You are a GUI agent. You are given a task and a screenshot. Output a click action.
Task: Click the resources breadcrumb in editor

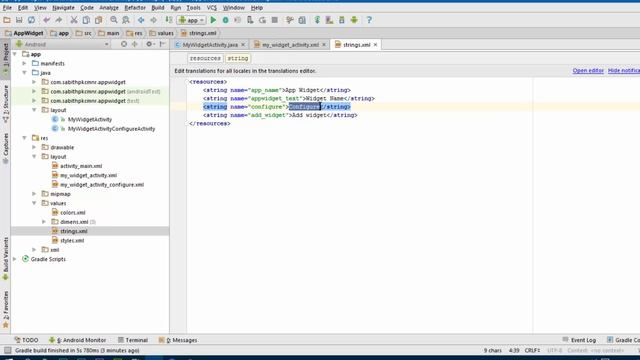[x=205, y=58]
